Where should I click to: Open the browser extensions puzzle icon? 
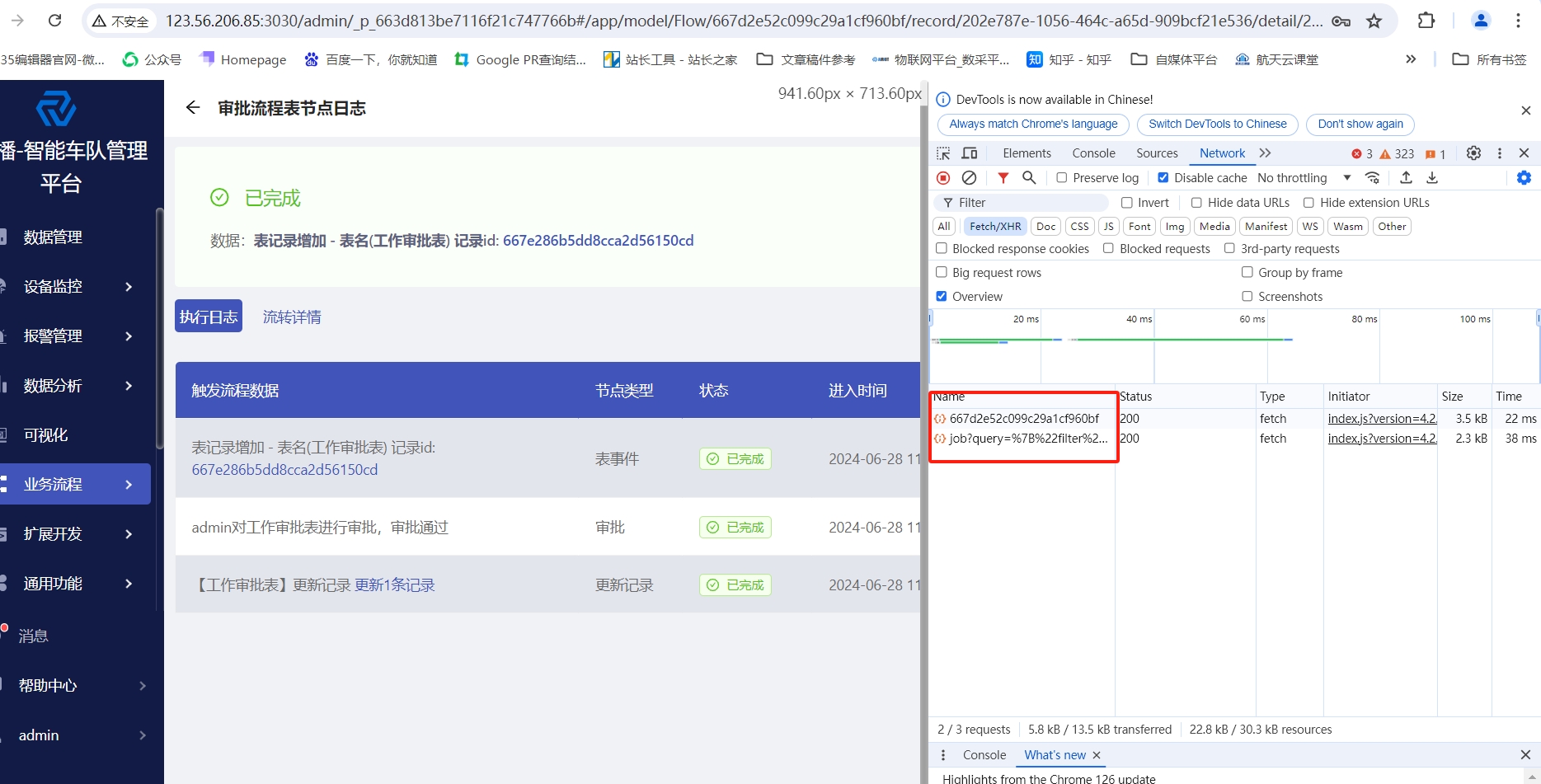click(x=1426, y=21)
